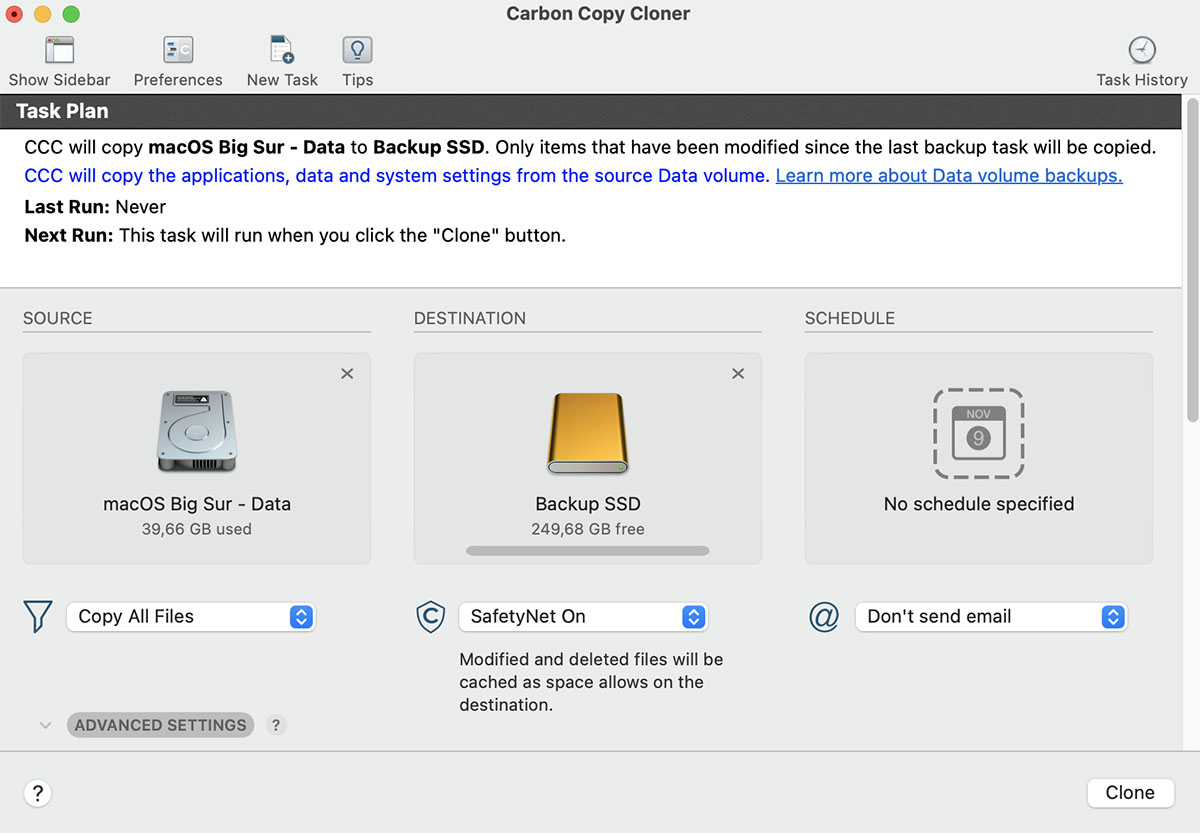The width and height of the screenshot is (1200, 833).
Task: Click the Task Plan header
Action: pyautogui.click(x=592, y=111)
